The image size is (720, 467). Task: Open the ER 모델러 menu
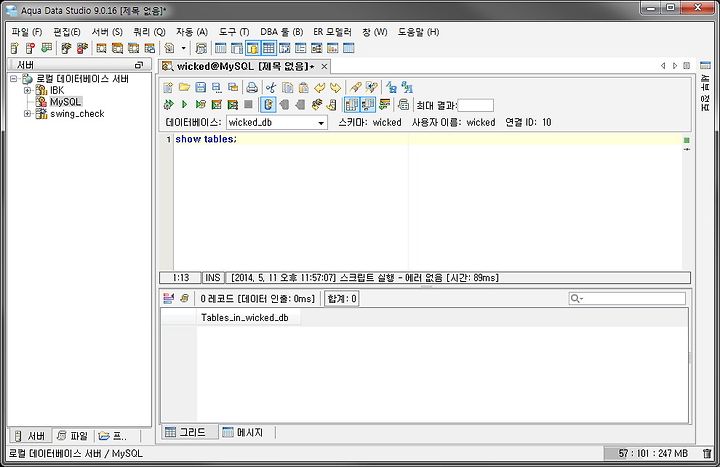(332, 32)
